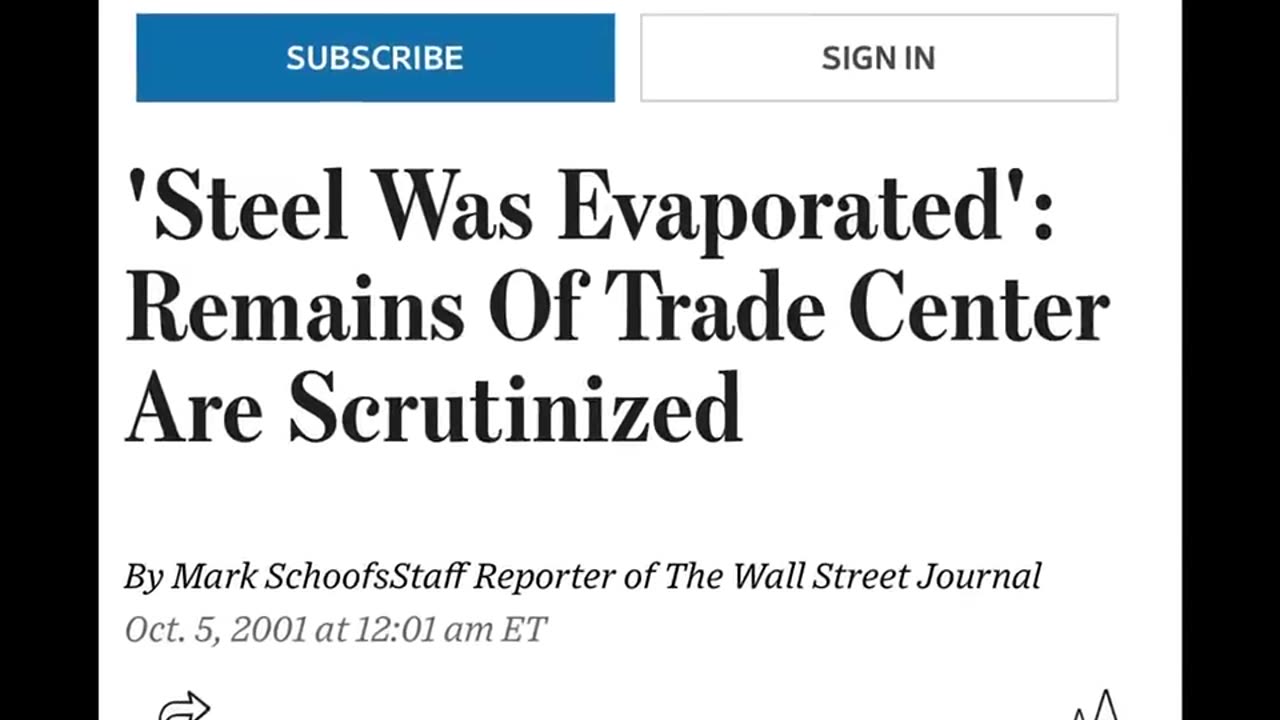Click 'Remains Of Trade Center' headline line
Image resolution: width=1280 pixels, height=720 pixels.
tap(617, 309)
